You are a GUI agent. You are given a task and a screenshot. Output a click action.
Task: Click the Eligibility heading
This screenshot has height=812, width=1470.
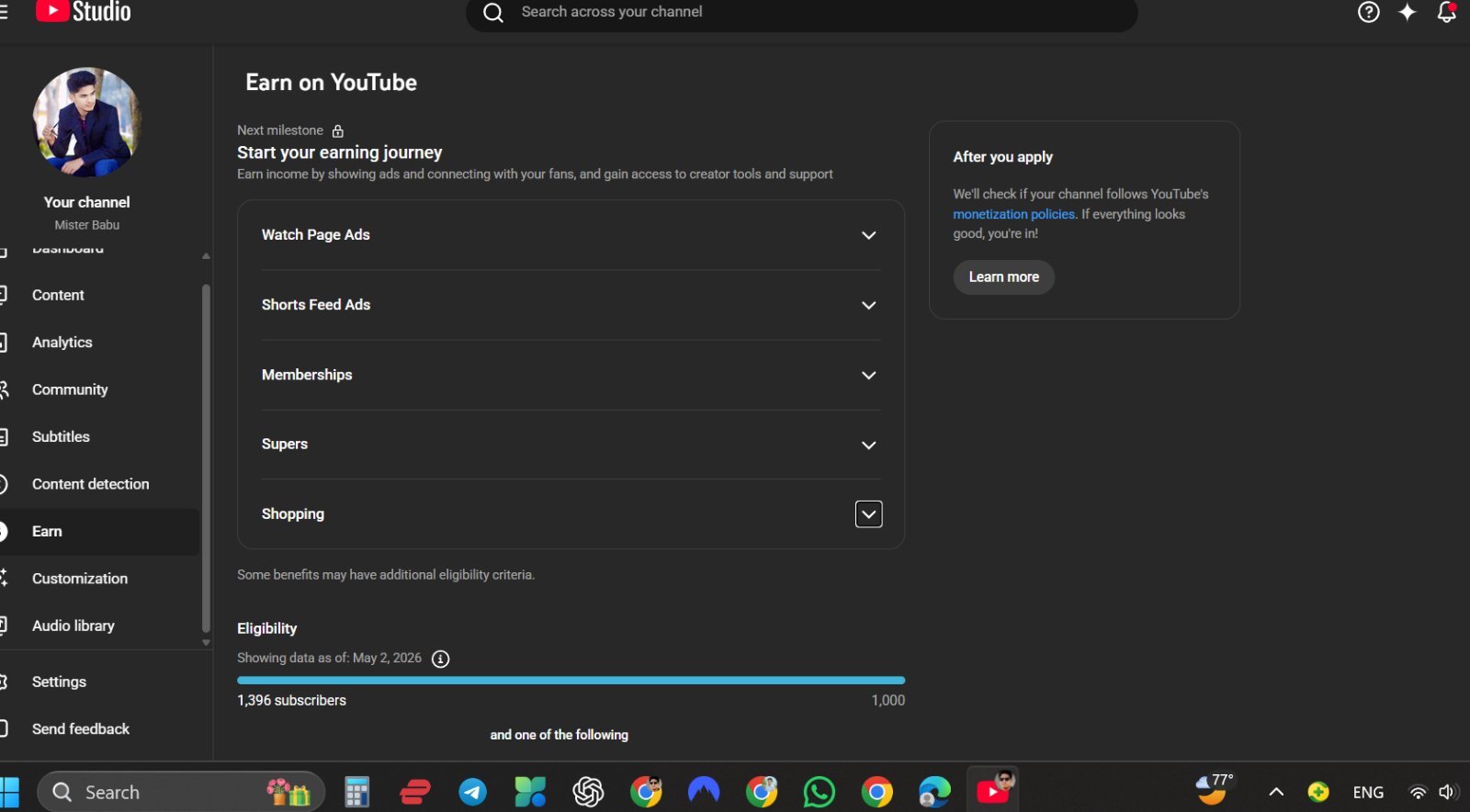pos(266,628)
